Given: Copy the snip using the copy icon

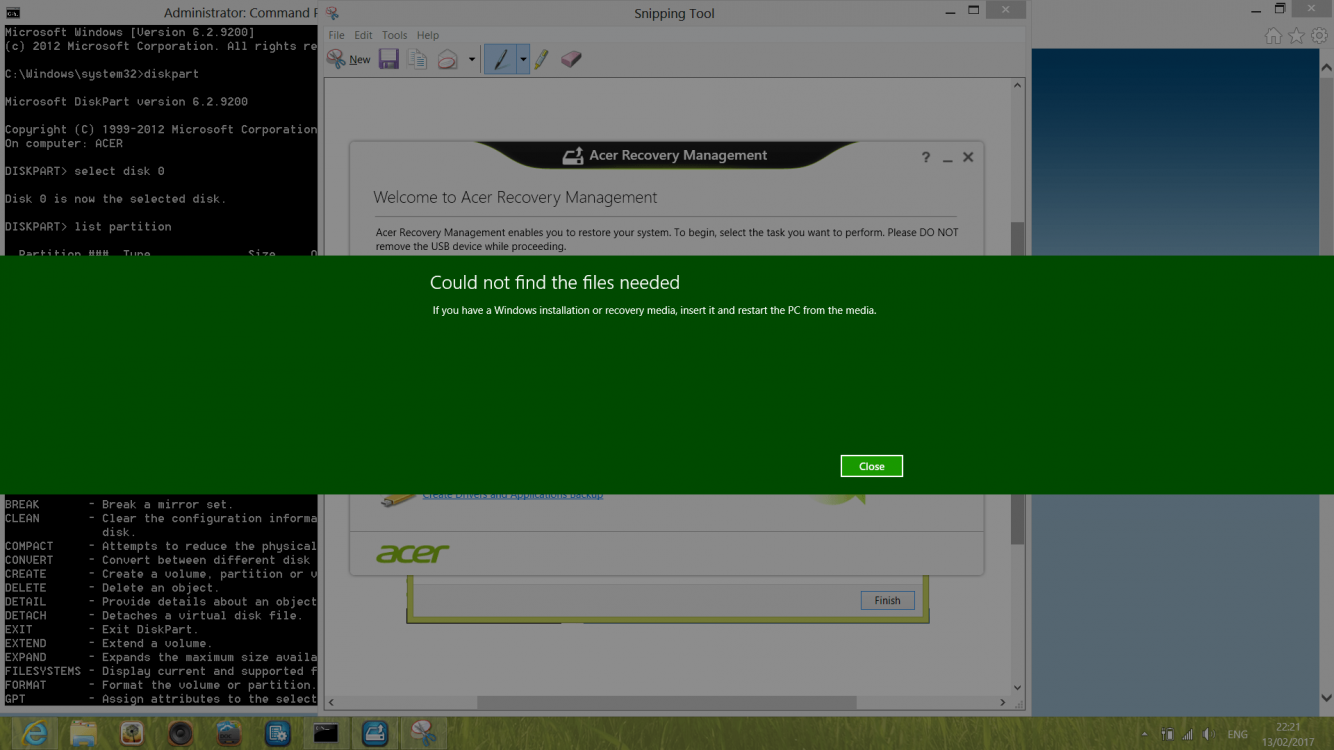Looking at the screenshot, I should [417, 60].
